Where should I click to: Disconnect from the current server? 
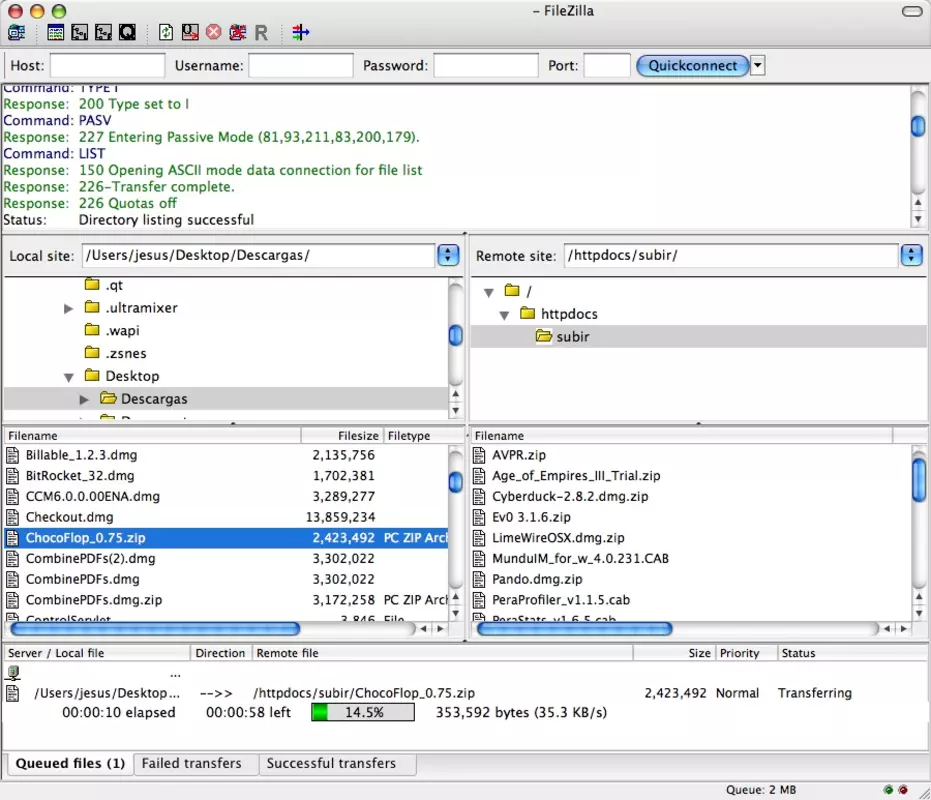(238, 32)
